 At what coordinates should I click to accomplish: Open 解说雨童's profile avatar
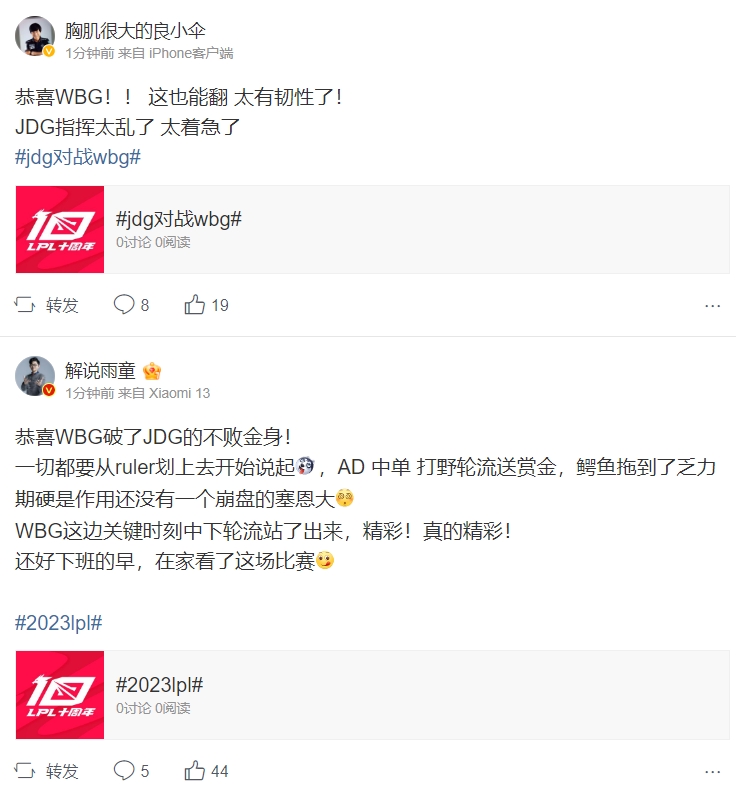(35, 376)
